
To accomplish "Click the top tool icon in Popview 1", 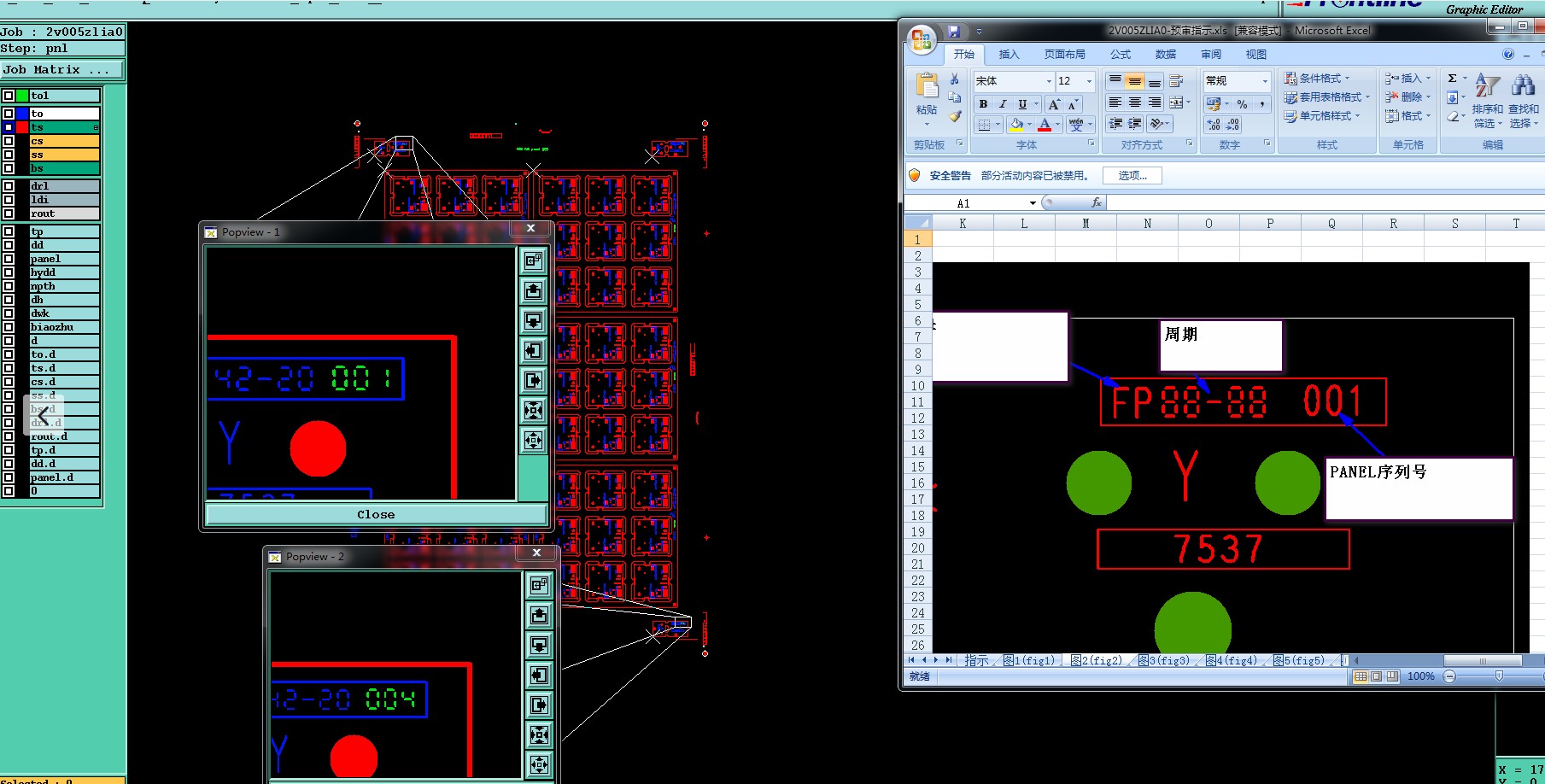I will pos(533,260).
